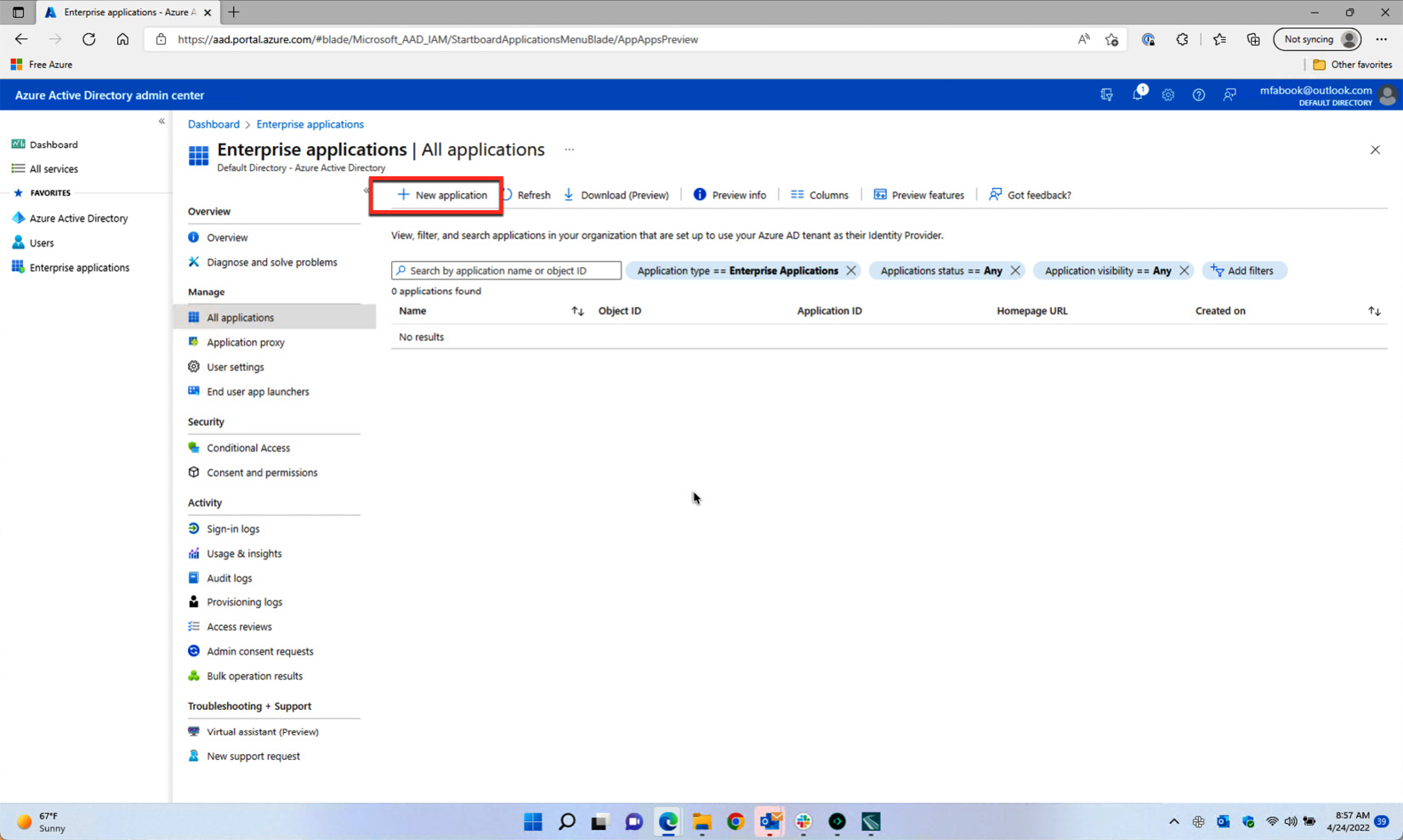Click Add filters button
Screen dimensions: 1403x840
pyautogui.click(x=1243, y=270)
